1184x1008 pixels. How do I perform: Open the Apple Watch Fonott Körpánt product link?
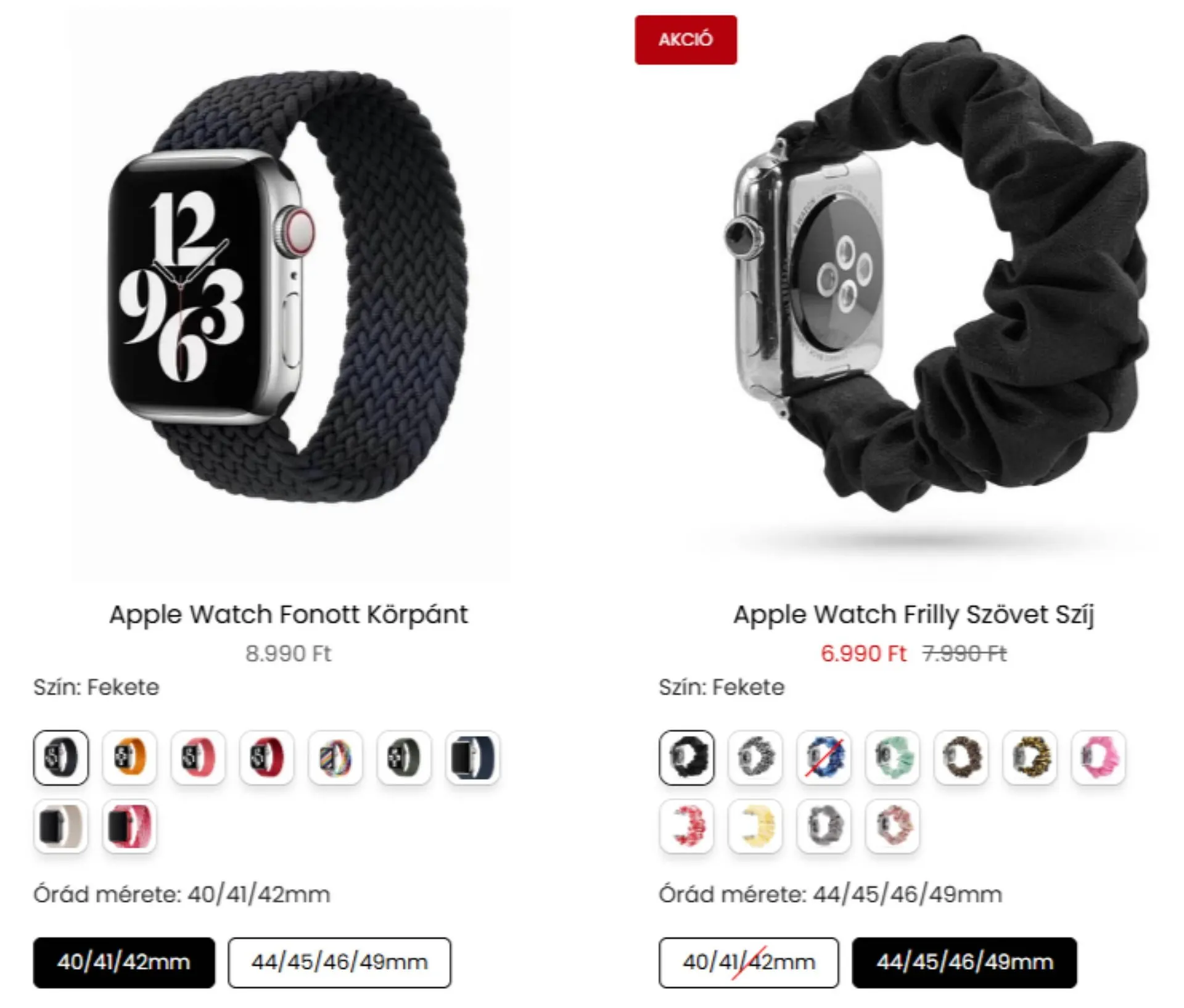click(289, 614)
